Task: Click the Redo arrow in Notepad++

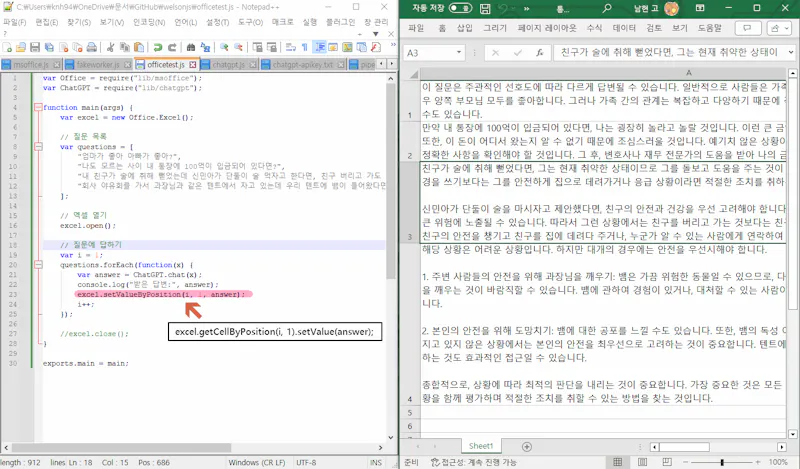Action: pos(172,47)
